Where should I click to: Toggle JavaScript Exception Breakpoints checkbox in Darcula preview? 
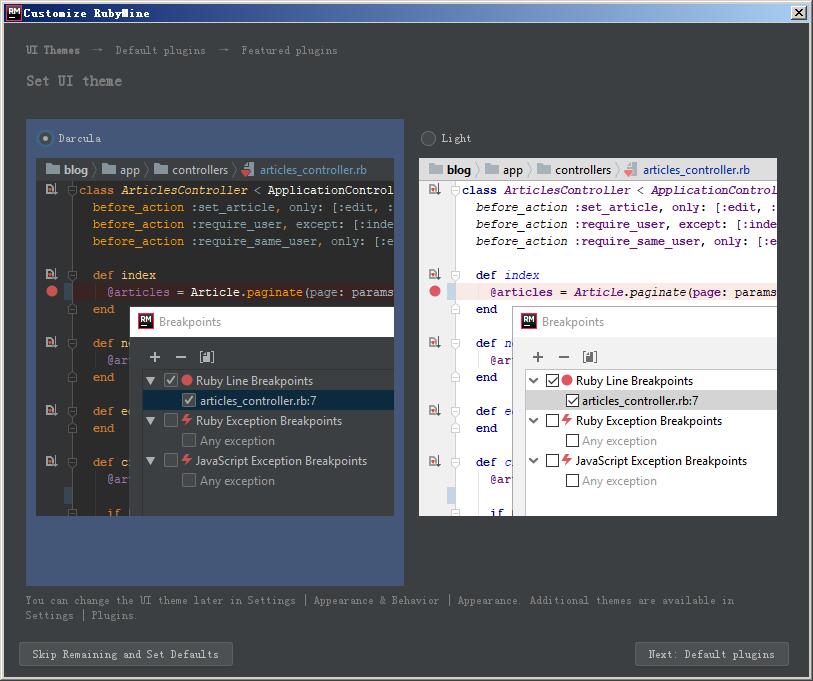tap(171, 460)
